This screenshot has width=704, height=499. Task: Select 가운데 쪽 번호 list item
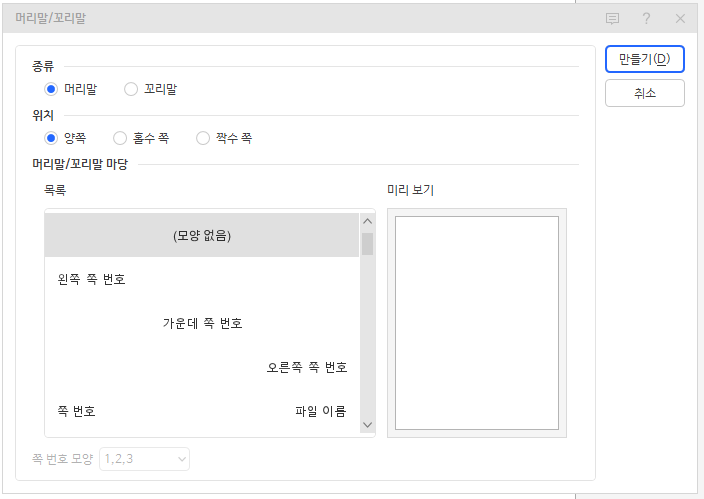(202, 323)
